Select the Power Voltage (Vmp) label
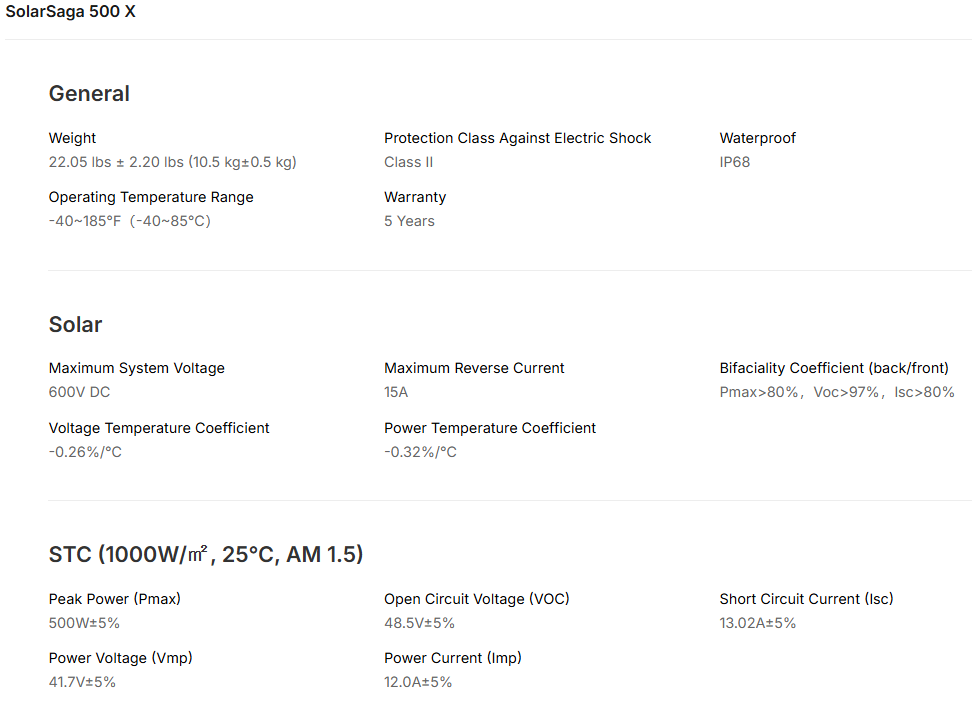 [x=120, y=658]
